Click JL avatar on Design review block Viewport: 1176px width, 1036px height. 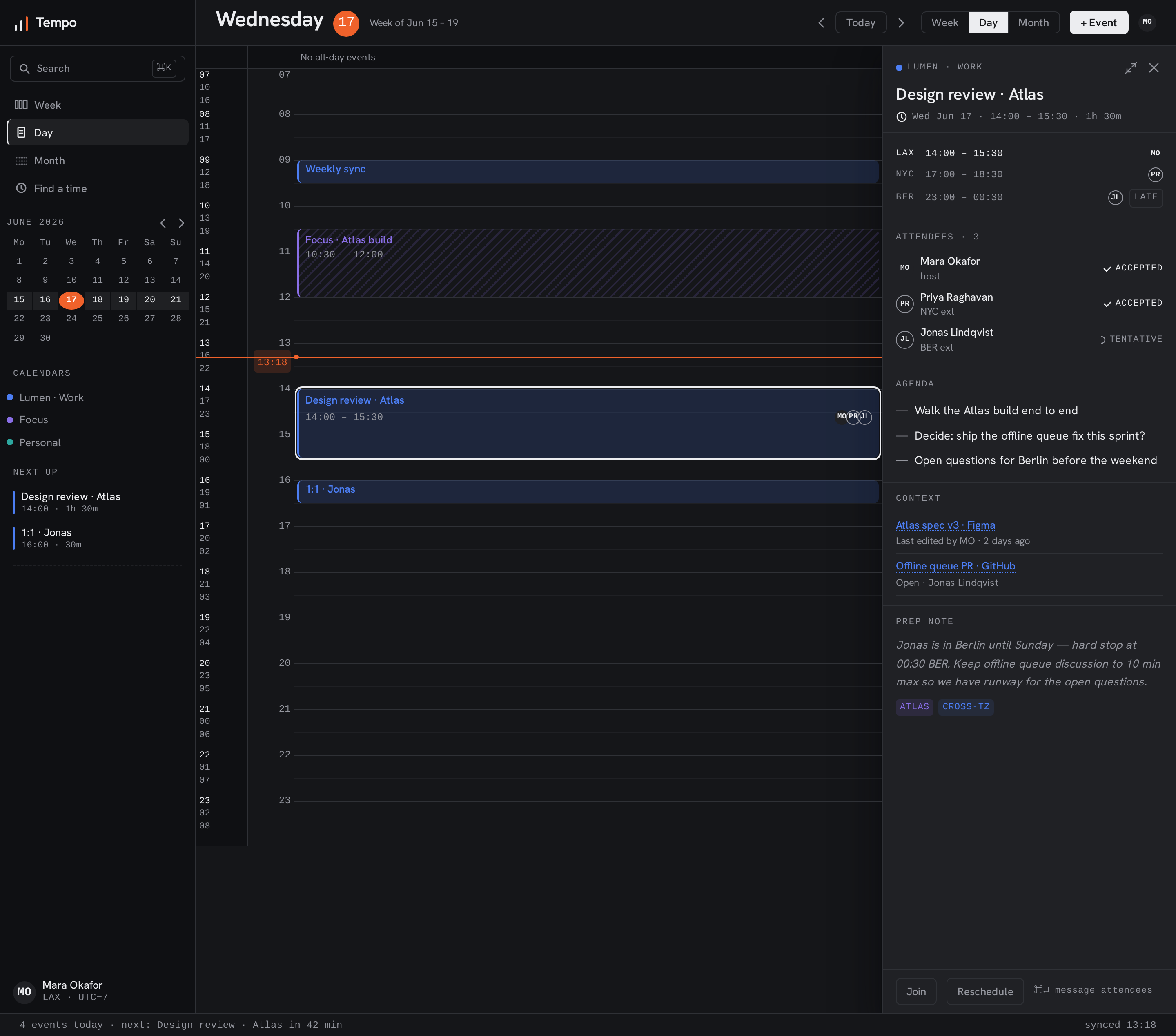pyautogui.click(x=865, y=417)
